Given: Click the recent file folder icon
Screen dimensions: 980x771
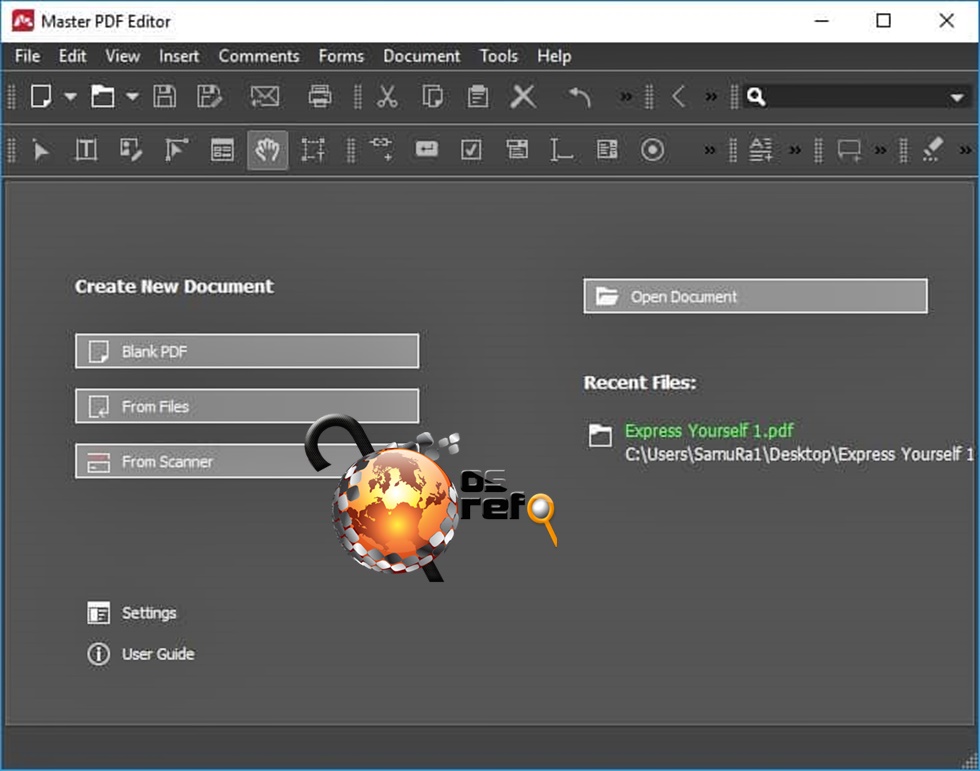Looking at the screenshot, I should point(600,435).
